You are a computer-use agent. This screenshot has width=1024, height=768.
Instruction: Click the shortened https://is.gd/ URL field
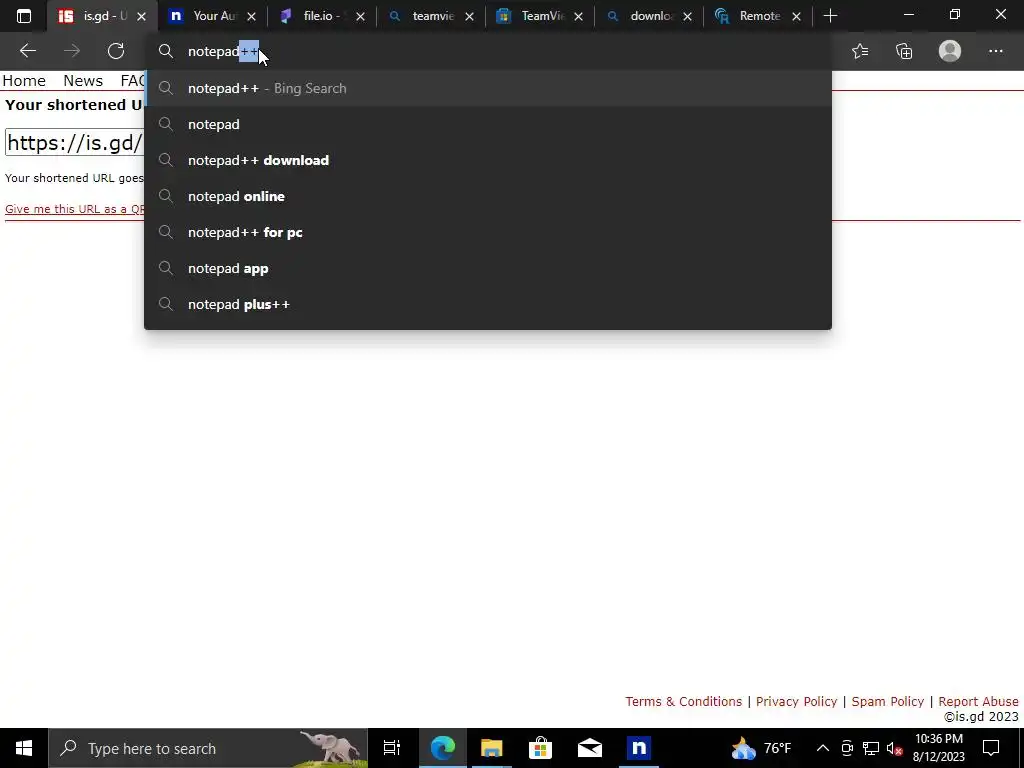tap(74, 143)
